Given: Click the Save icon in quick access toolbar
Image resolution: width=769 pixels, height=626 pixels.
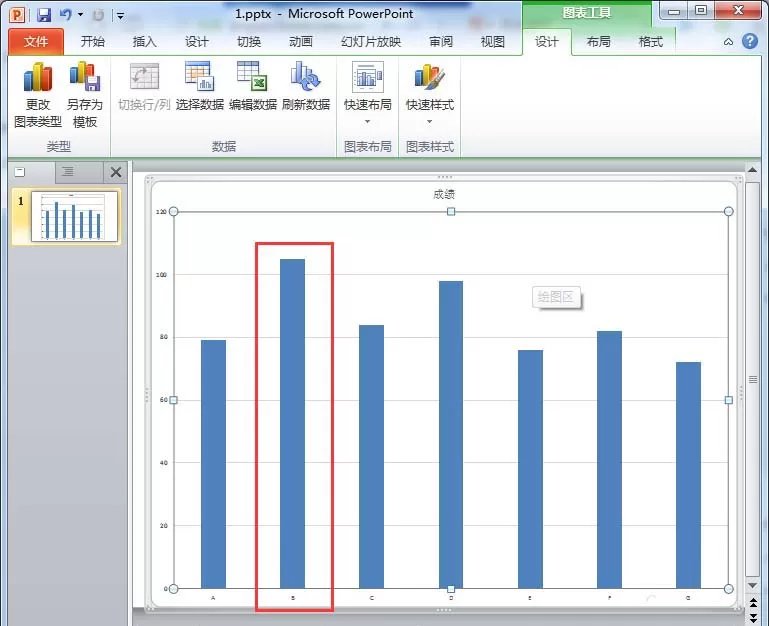Looking at the screenshot, I should 44,15.
